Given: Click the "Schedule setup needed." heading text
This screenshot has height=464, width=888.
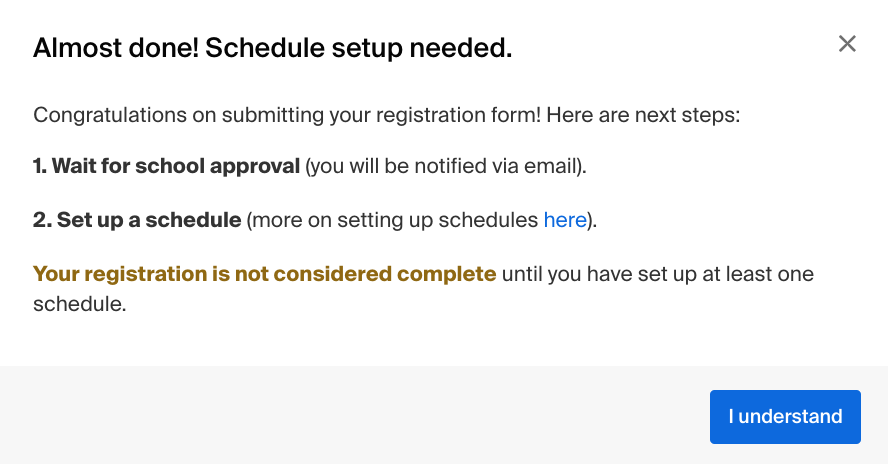Looking at the screenshot, I should 358,48.
